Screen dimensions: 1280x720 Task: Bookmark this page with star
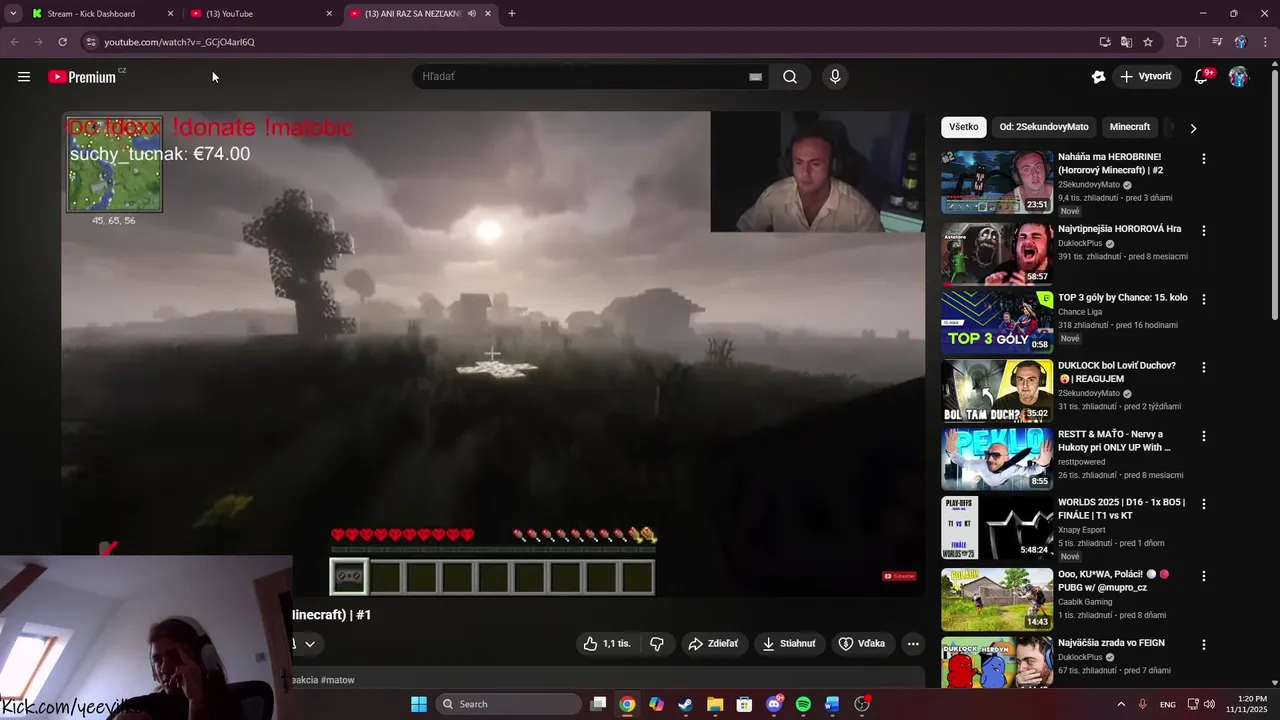coord(1148,42)
